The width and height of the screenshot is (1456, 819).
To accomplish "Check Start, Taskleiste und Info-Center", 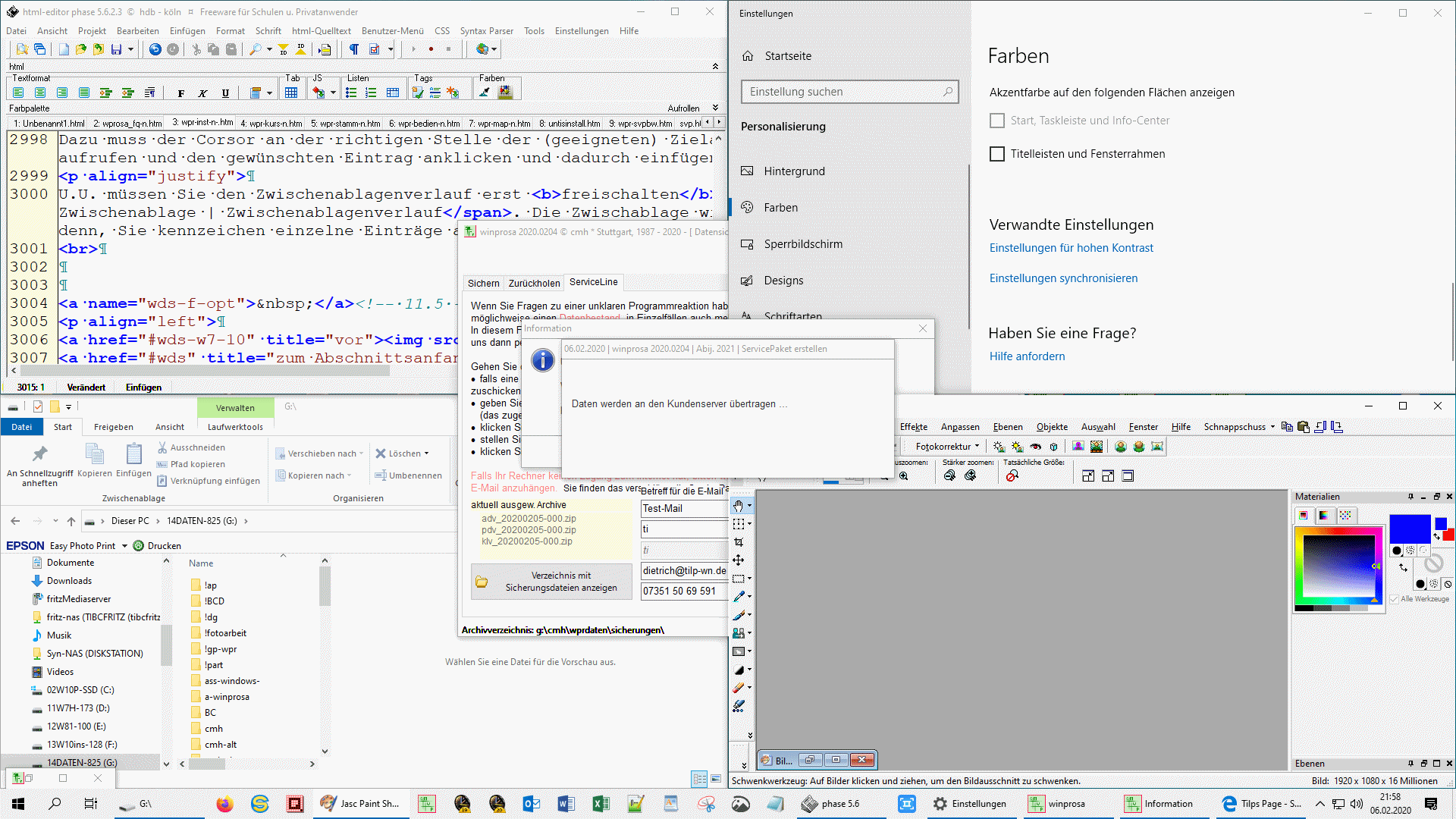I will pos(997,121).
